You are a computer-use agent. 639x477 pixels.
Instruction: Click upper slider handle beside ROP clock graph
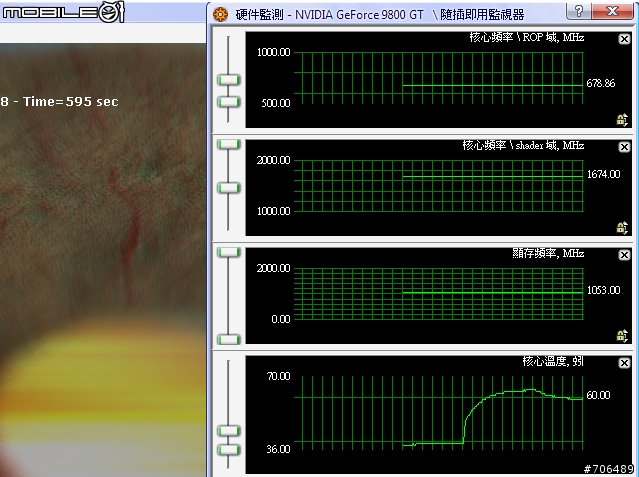pyautogui.click(x=229, y=80)
